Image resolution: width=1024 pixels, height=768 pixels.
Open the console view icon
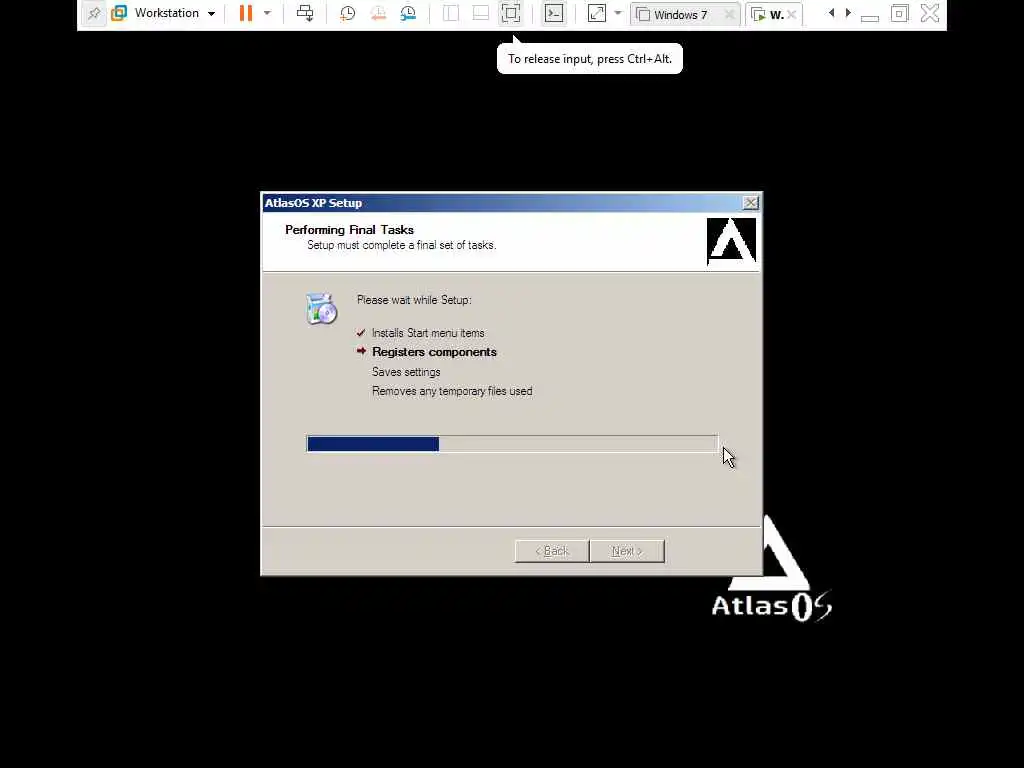554,13
